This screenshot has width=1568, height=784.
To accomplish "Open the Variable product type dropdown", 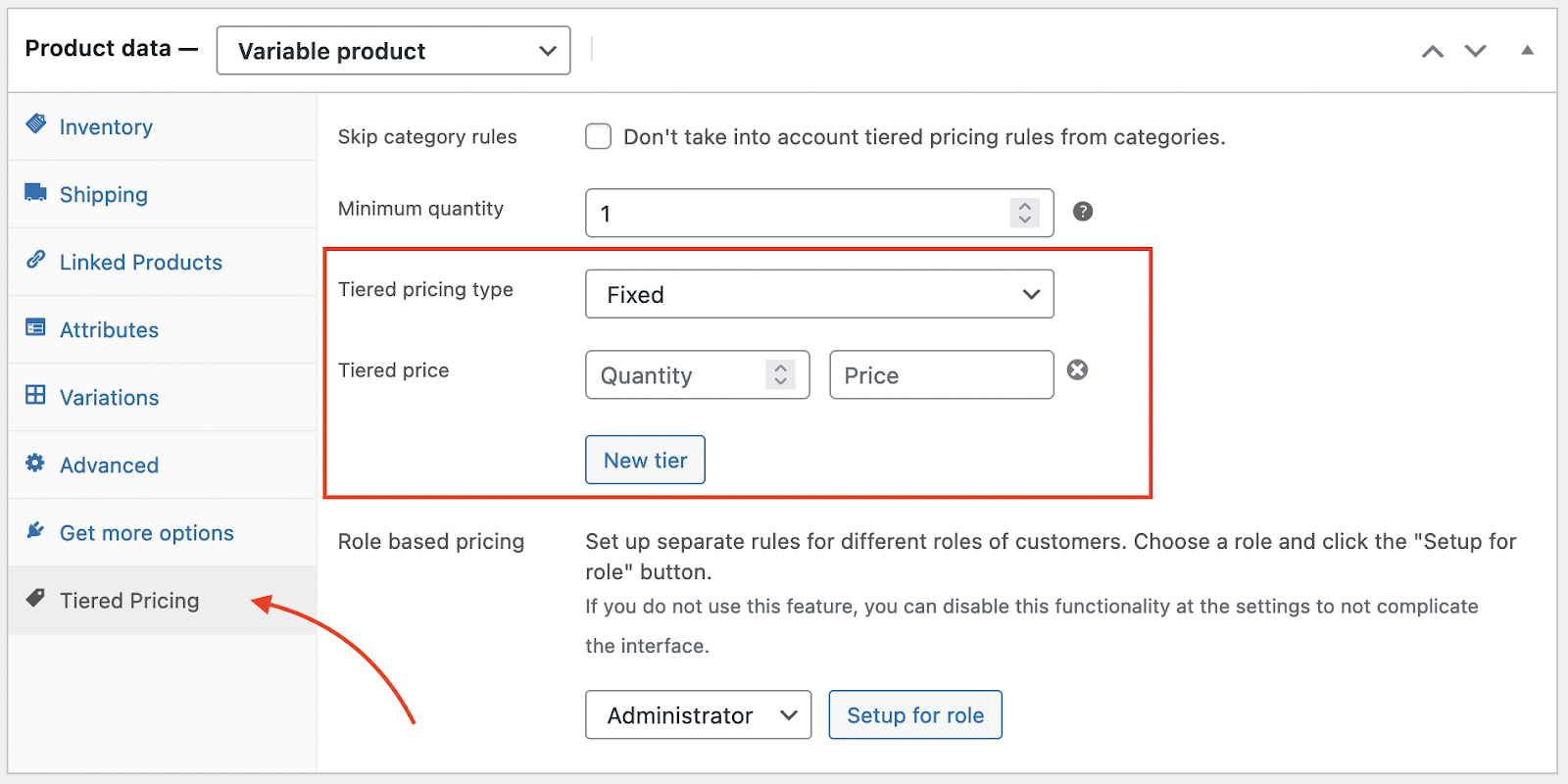I will pyautogui.click(x=393, y=51).
